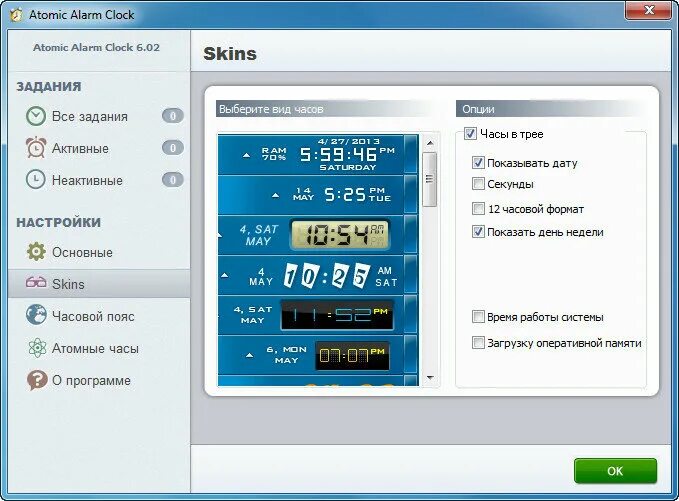
Task: Uncheck Показывать дату option
Action: click(x=478, y=163)
